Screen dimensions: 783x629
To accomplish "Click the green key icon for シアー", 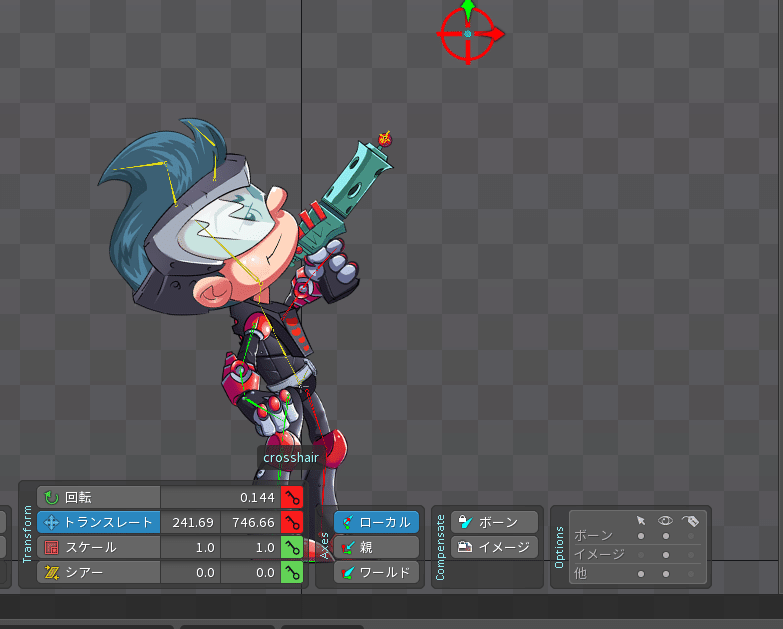I will pyautogui.click(x=292, y=572).
